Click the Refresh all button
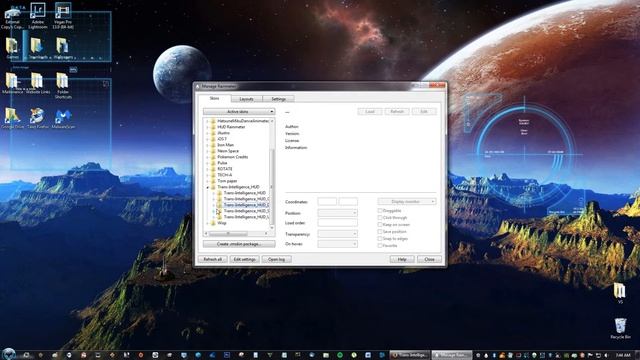 pos(213,259)
